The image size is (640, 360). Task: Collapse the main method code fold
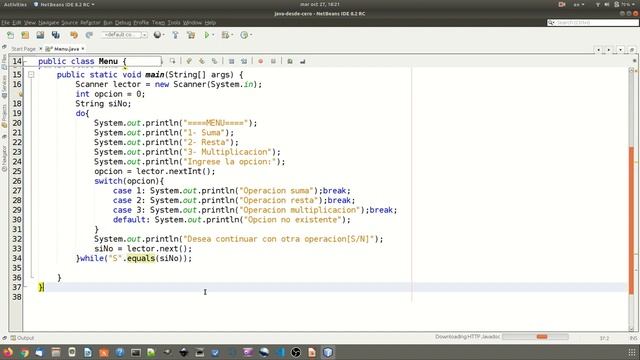(x=31, y=75)
